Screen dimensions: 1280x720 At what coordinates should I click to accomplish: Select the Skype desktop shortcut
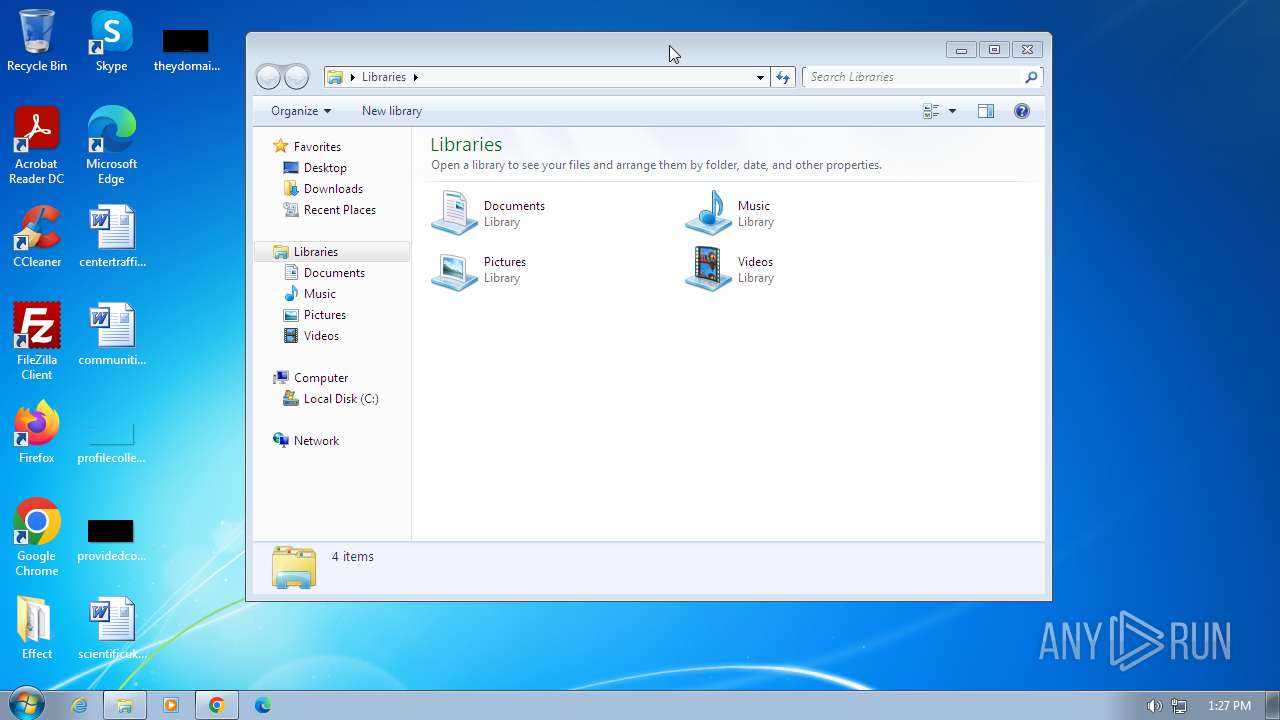(111, 41)
